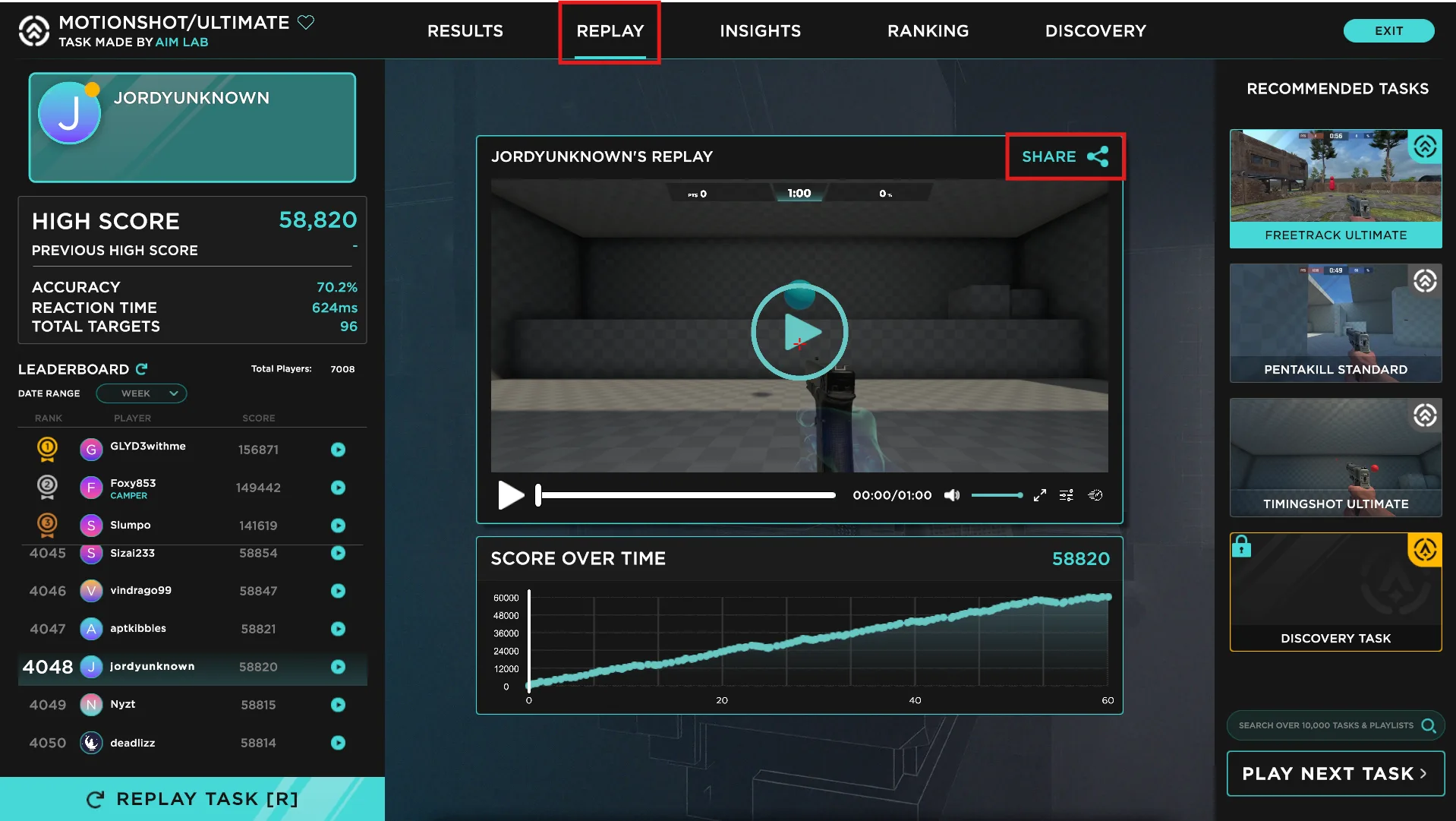The width and height of the screenshot is (1456, 821).
Task: Expand the Play Next Task chevron
Action: coord(1423,773)
